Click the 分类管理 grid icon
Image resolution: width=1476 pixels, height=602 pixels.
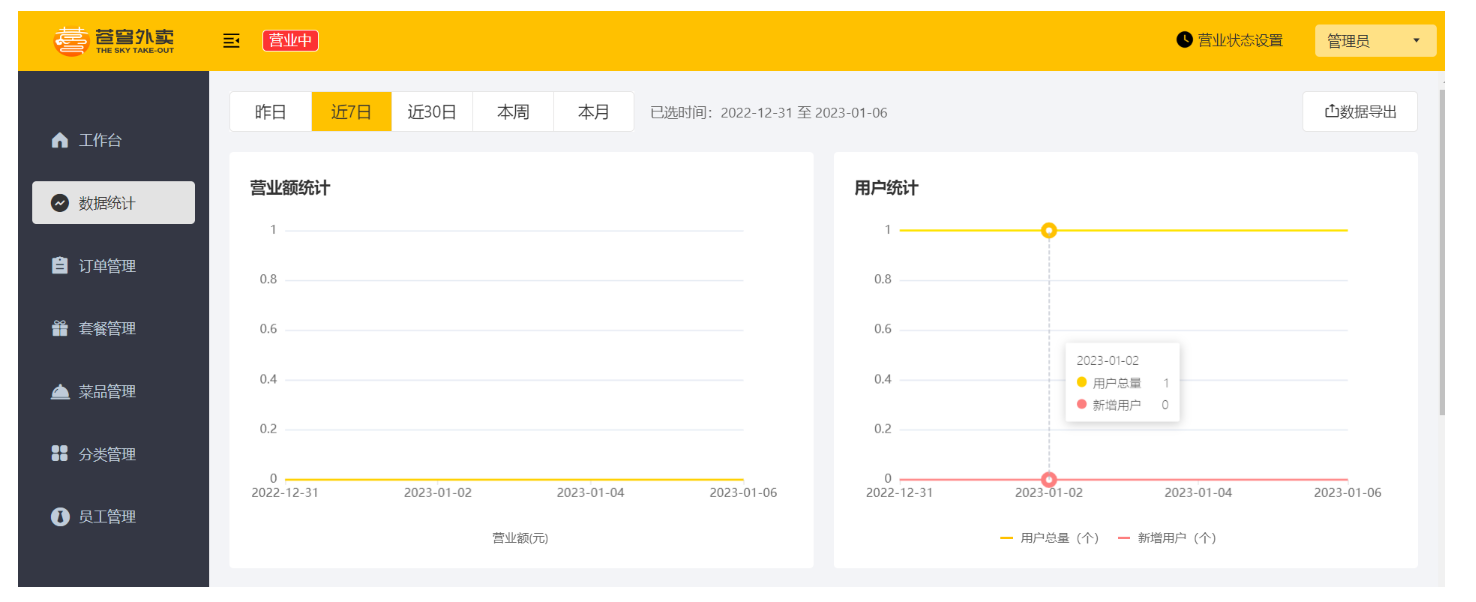60,454
